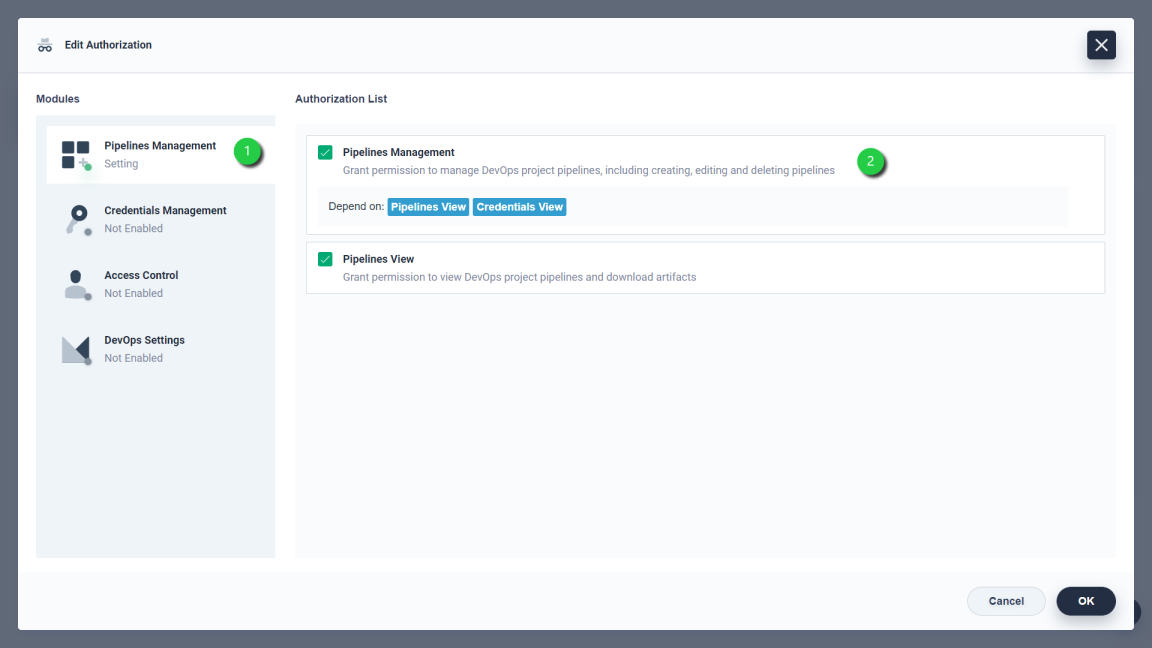Click the DevOps Settings module icon
The image size is (1152, 648).
[76, 350]
